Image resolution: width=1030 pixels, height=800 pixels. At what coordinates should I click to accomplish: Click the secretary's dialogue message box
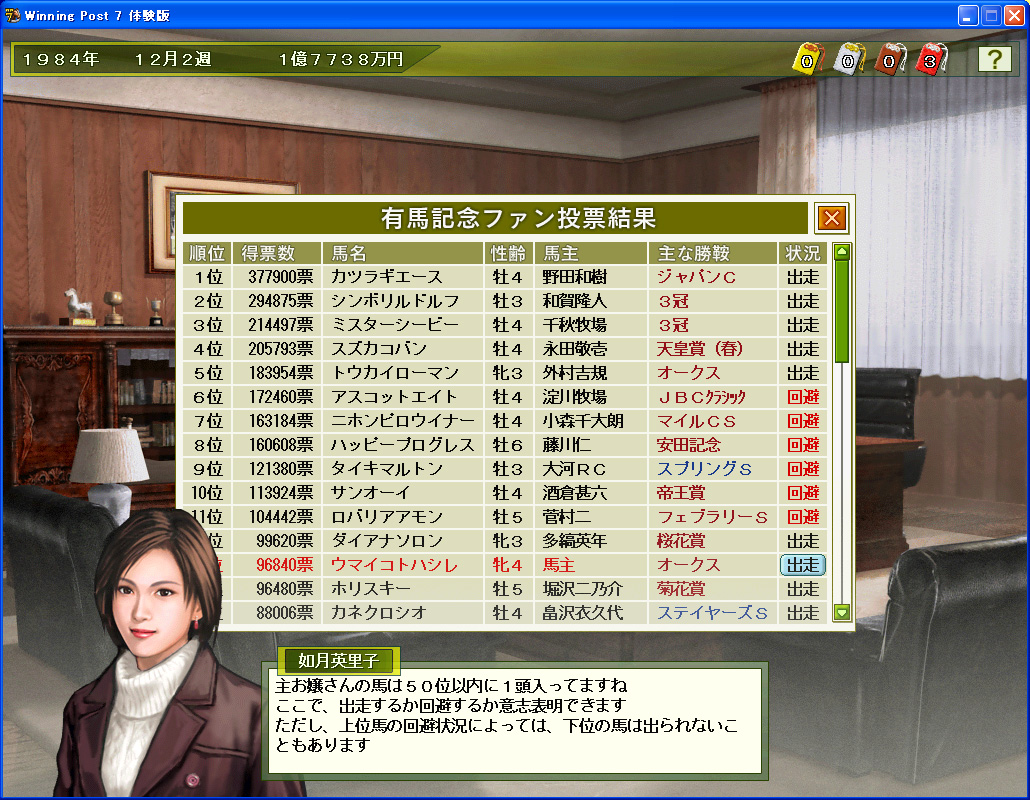tap(515, 721)
